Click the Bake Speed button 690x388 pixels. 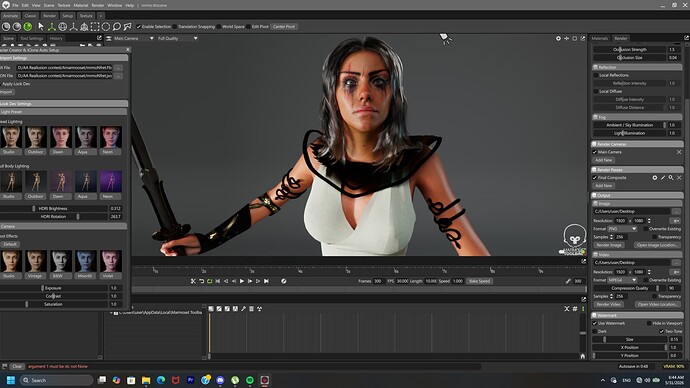(x=479, y=281)
